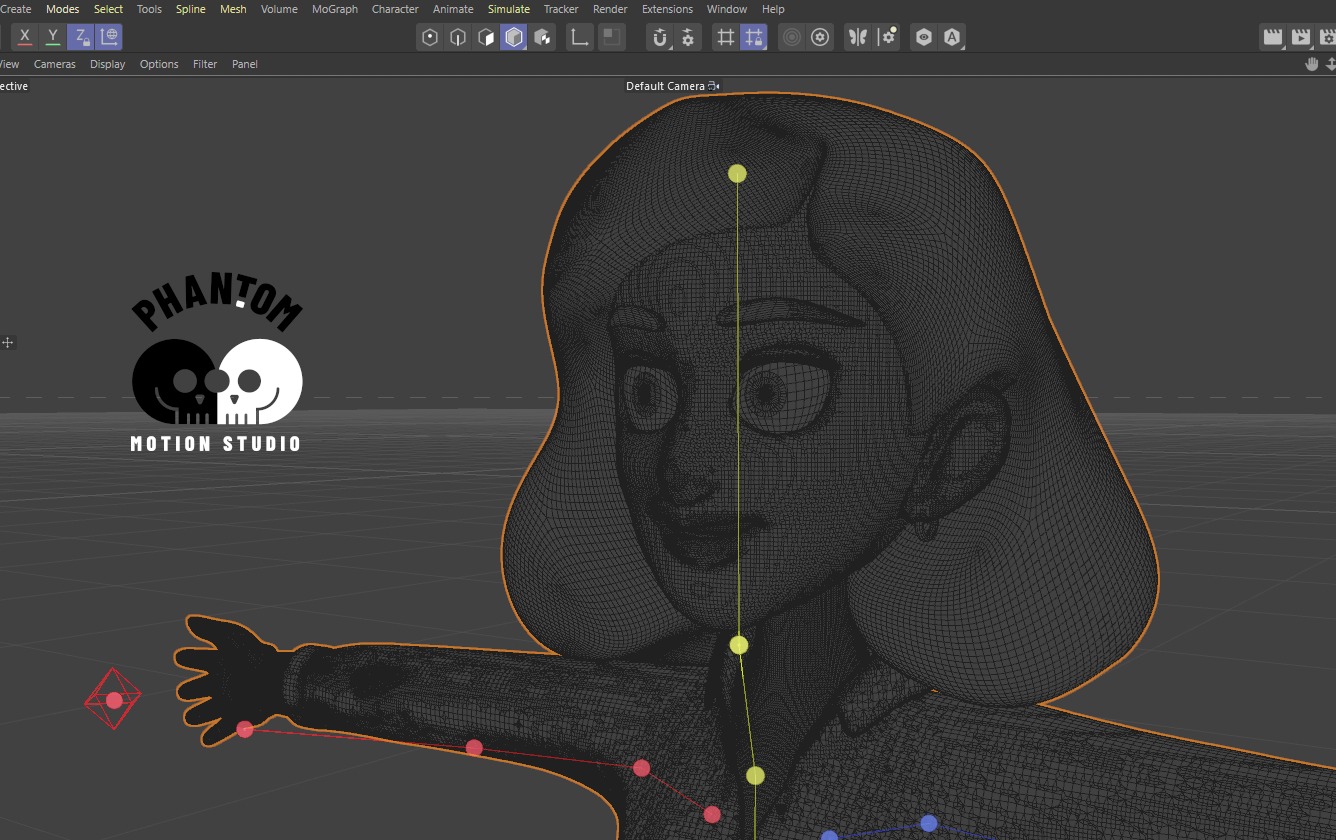Select yellow neck joint below the chin

point(739,645)
